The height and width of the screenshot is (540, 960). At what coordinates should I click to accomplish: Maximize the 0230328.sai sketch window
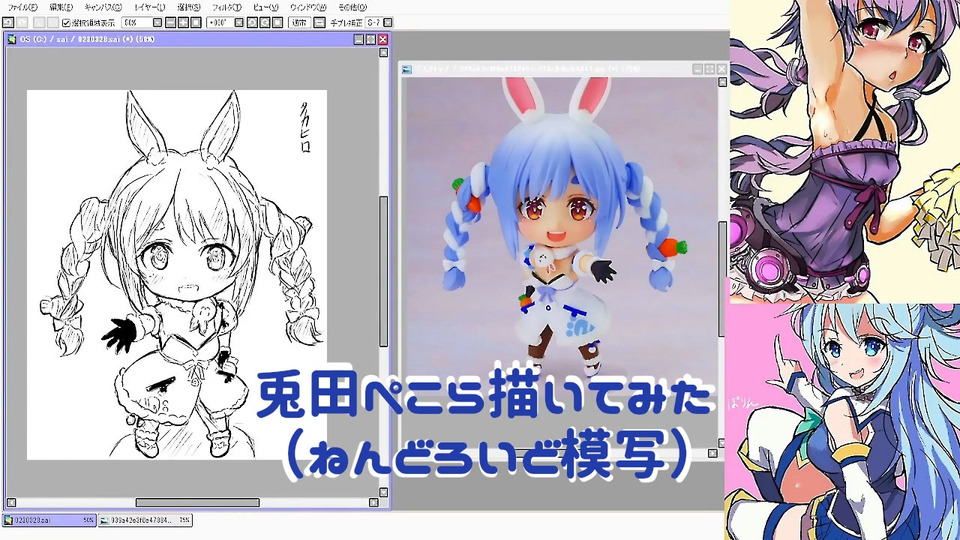click(x=370, y=39)
